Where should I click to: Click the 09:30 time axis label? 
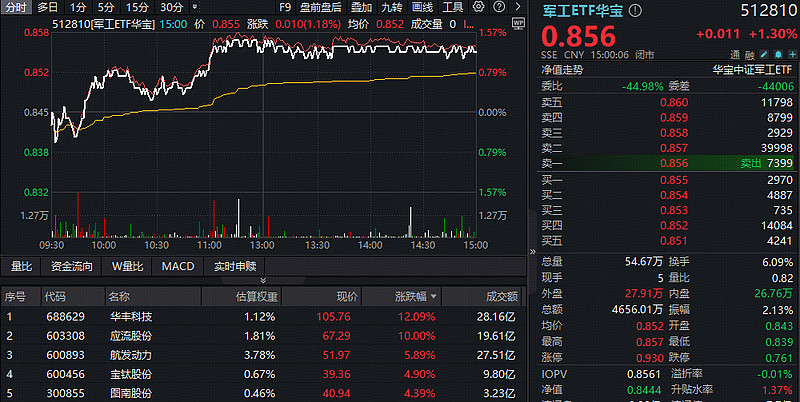click(52, 245)
